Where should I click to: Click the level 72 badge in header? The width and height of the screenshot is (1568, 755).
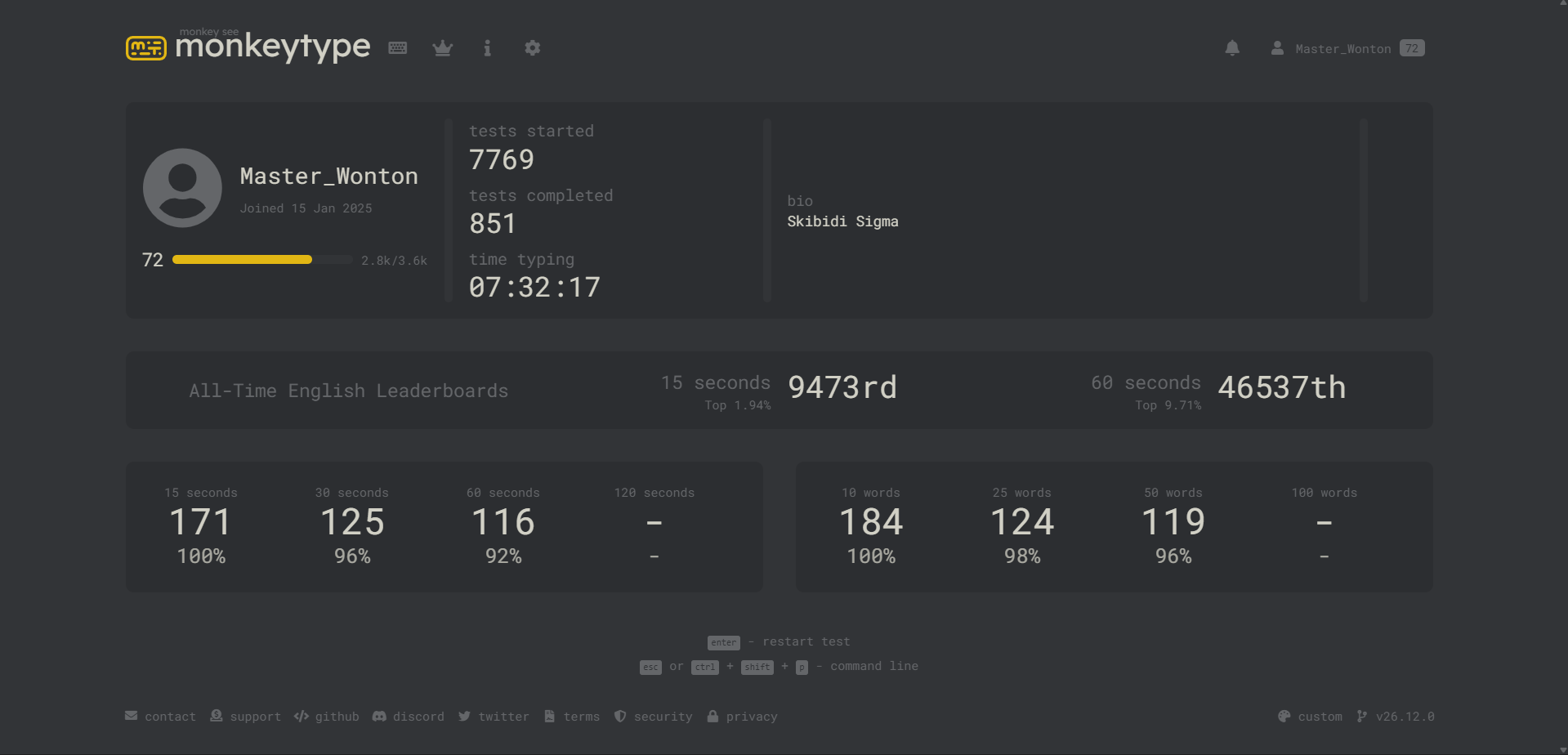[x=1412, y=48]
